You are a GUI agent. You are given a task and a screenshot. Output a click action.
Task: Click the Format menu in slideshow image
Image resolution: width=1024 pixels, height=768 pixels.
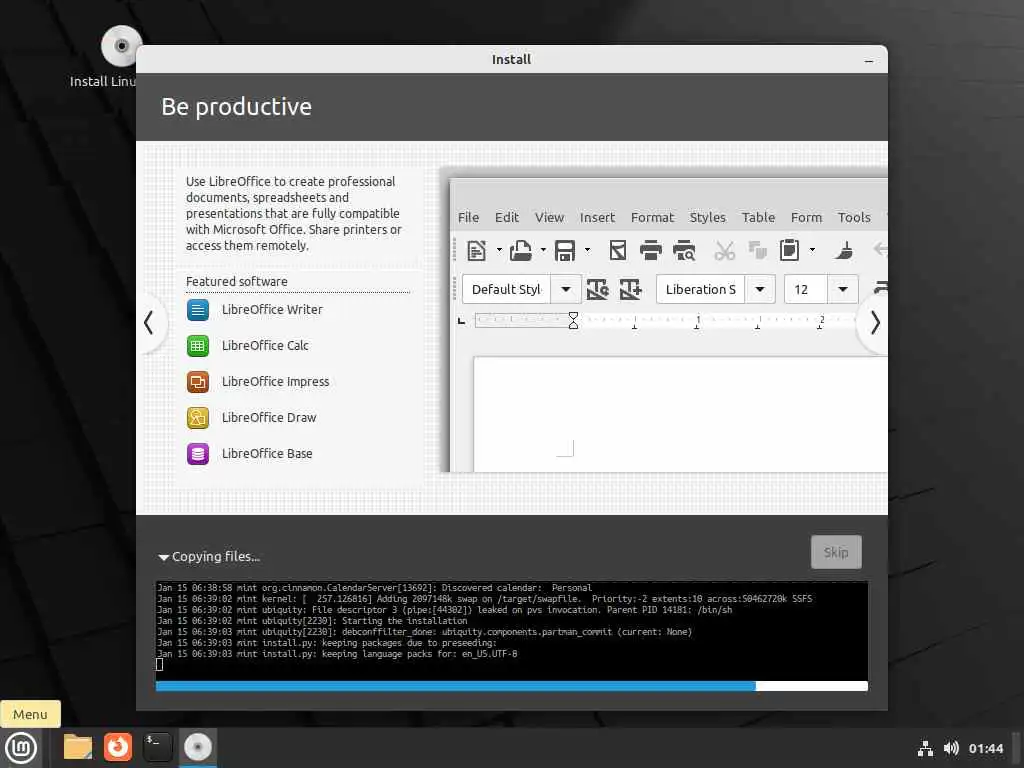click(x=652, y=217)
